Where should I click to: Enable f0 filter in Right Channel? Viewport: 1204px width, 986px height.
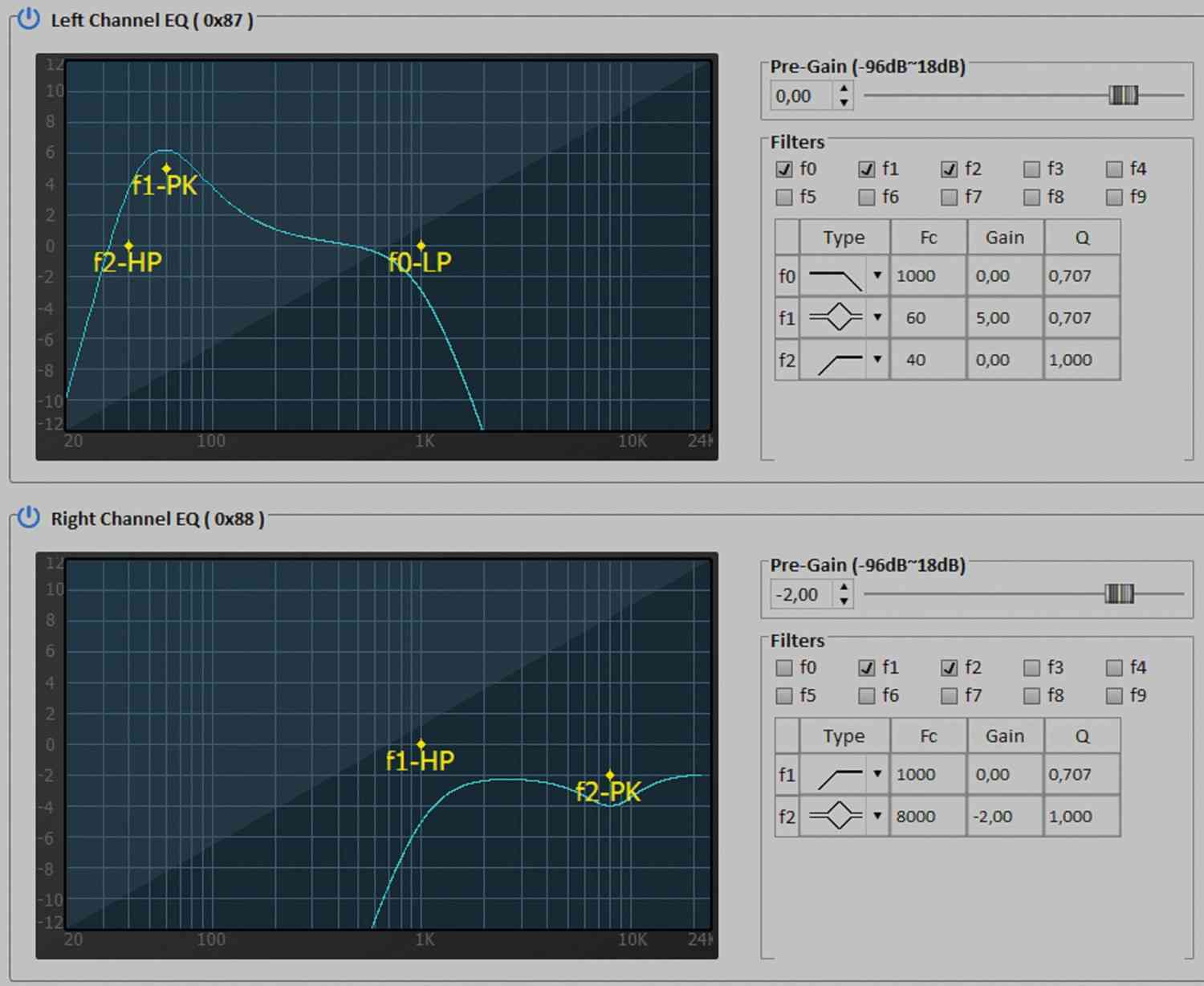click(x=784, y=668)
